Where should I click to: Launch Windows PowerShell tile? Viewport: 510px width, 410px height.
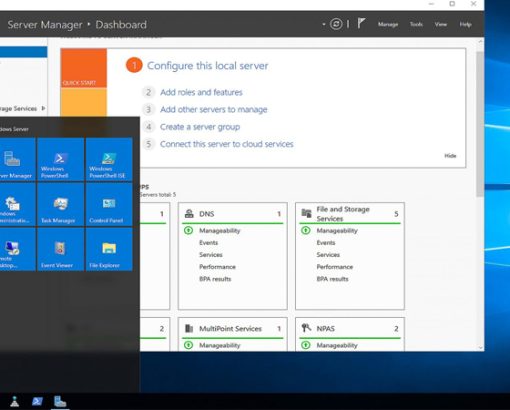click(61, 159)
